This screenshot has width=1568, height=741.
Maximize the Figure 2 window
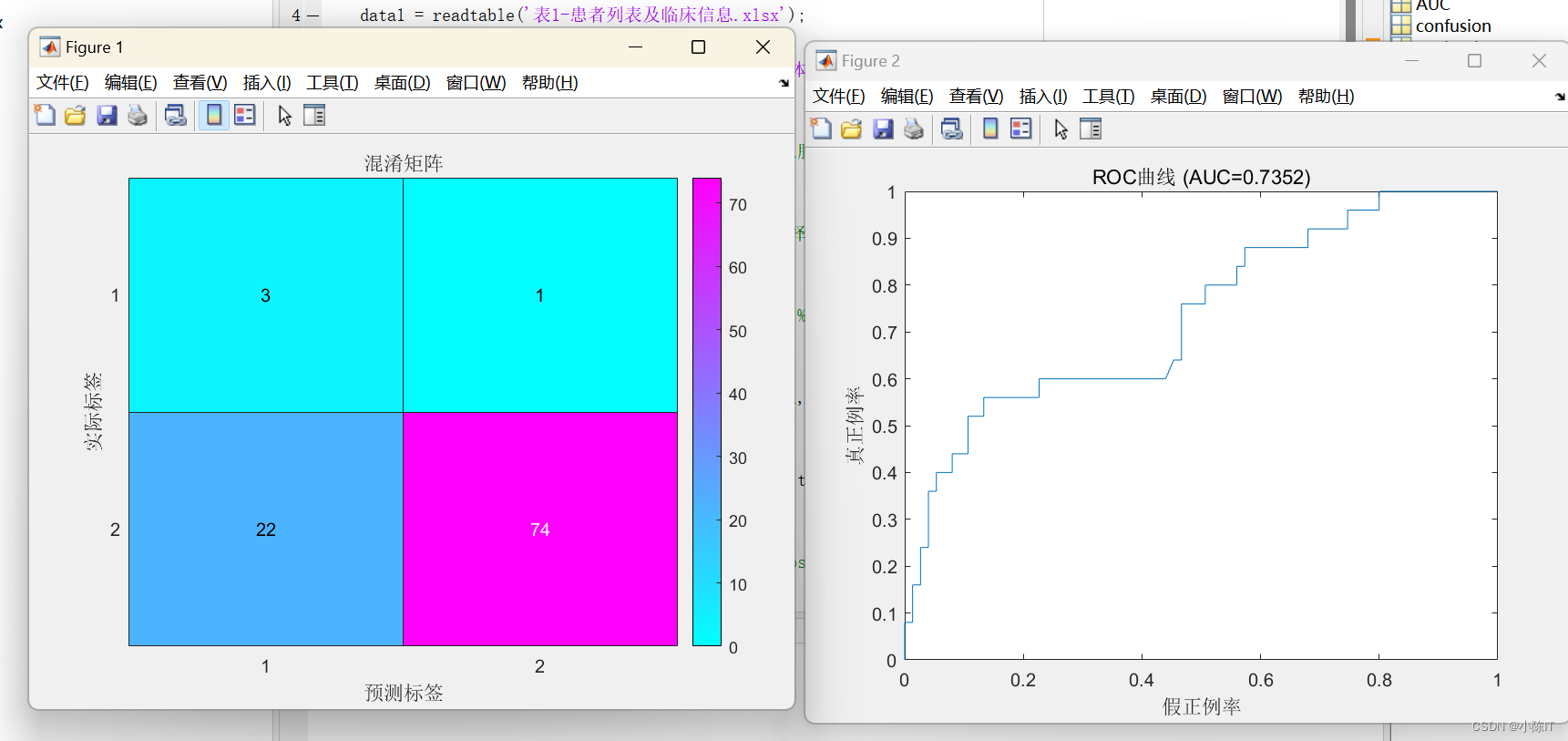[x=1475, y=61]
